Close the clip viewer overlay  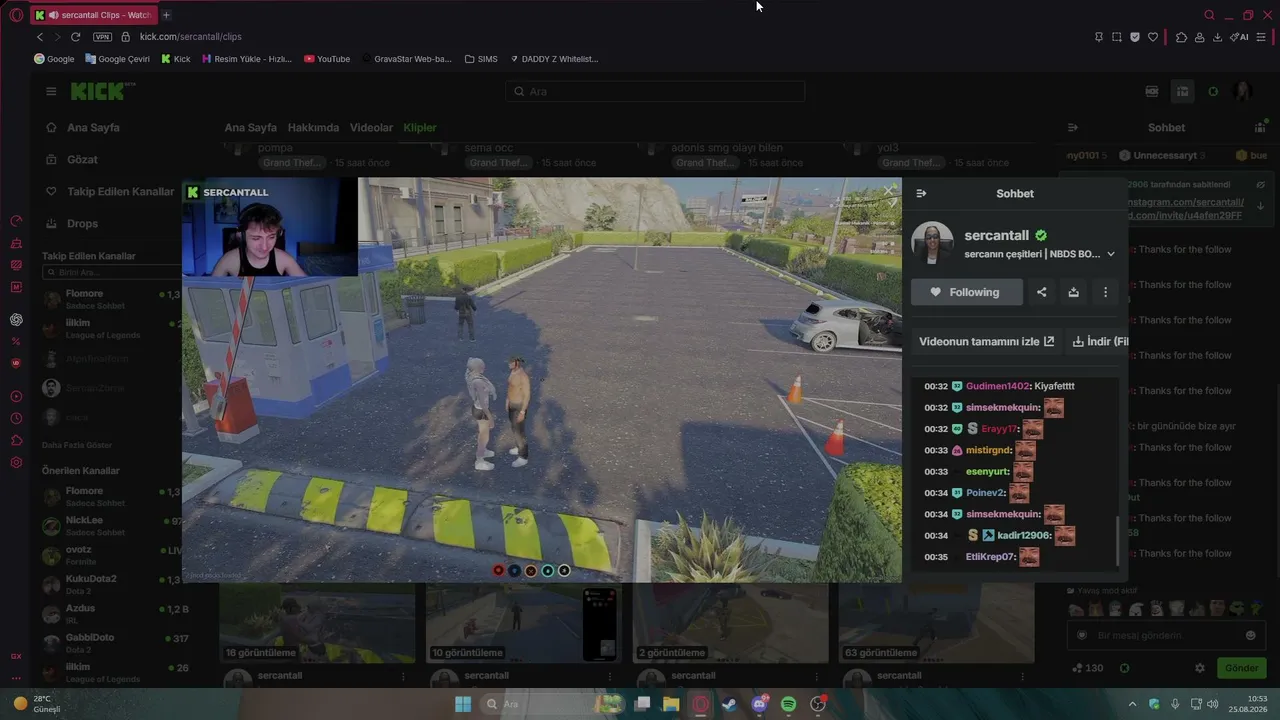click(x=890, y=189)
